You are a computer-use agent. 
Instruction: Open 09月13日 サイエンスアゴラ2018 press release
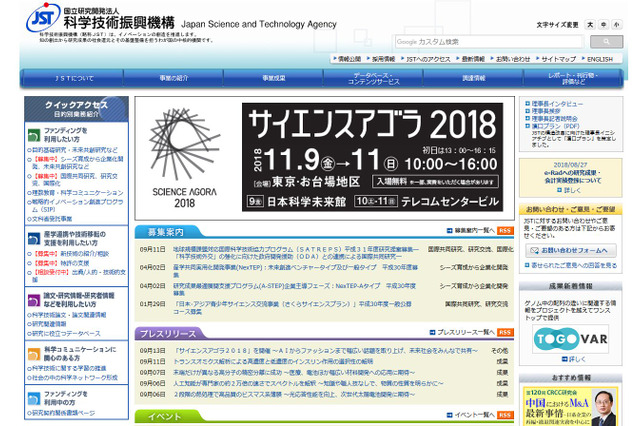point(326,351)
